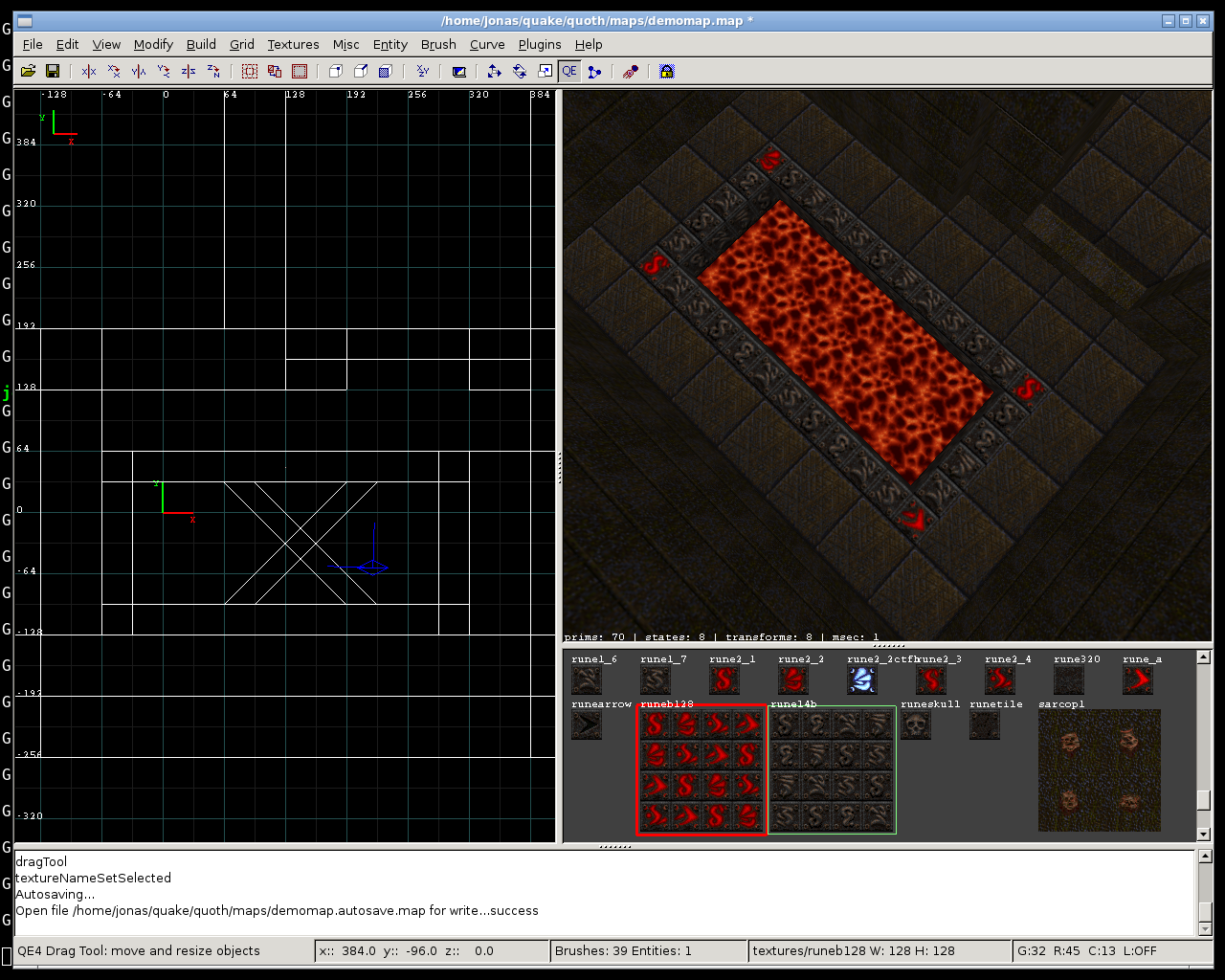Click the CSG Subtract icon
The image size is (1225, 980).
(336, 71)
